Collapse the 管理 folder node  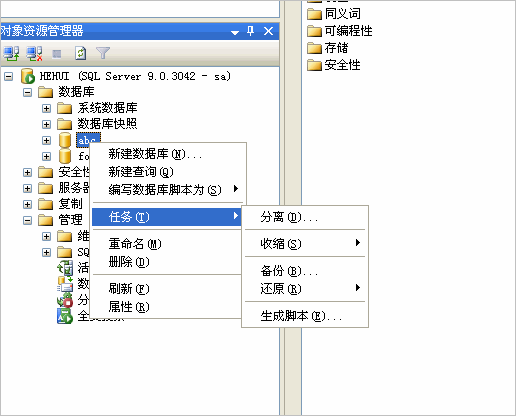(x=28, y=220)
